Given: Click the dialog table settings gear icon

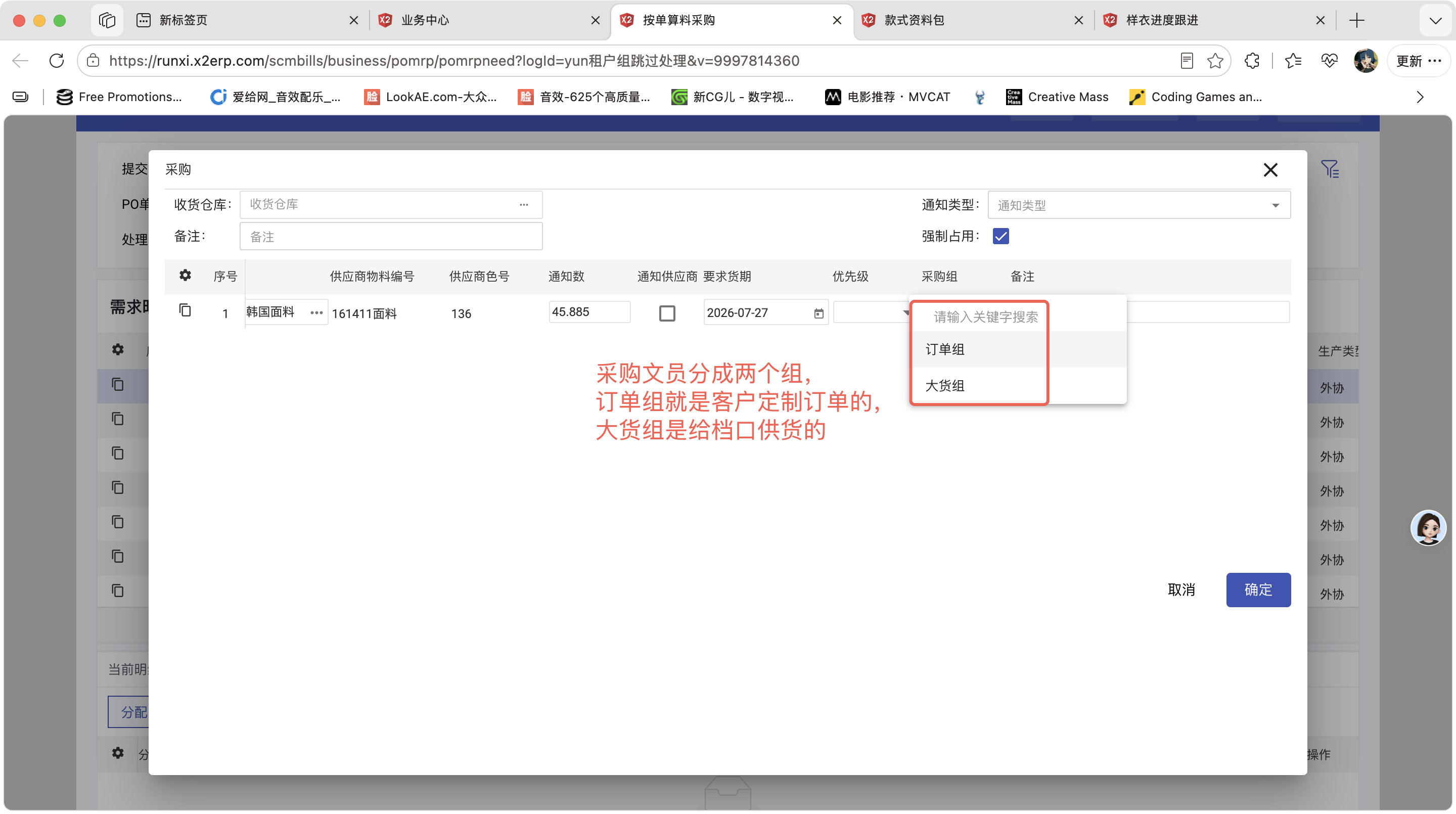Looking at the screenshot, I should tap(185, 275).
